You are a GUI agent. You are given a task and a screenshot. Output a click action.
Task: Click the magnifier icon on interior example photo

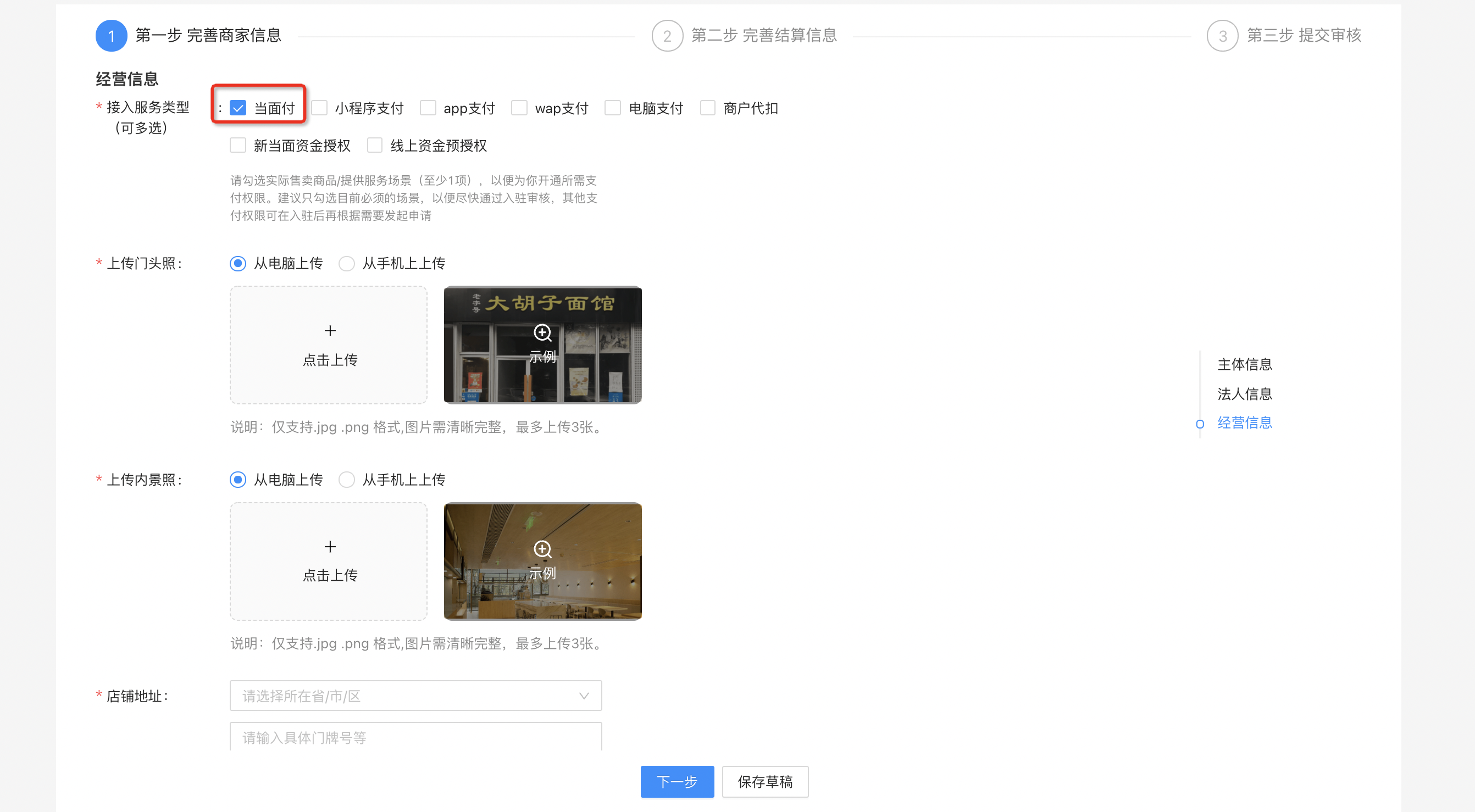tap(542, 549)
